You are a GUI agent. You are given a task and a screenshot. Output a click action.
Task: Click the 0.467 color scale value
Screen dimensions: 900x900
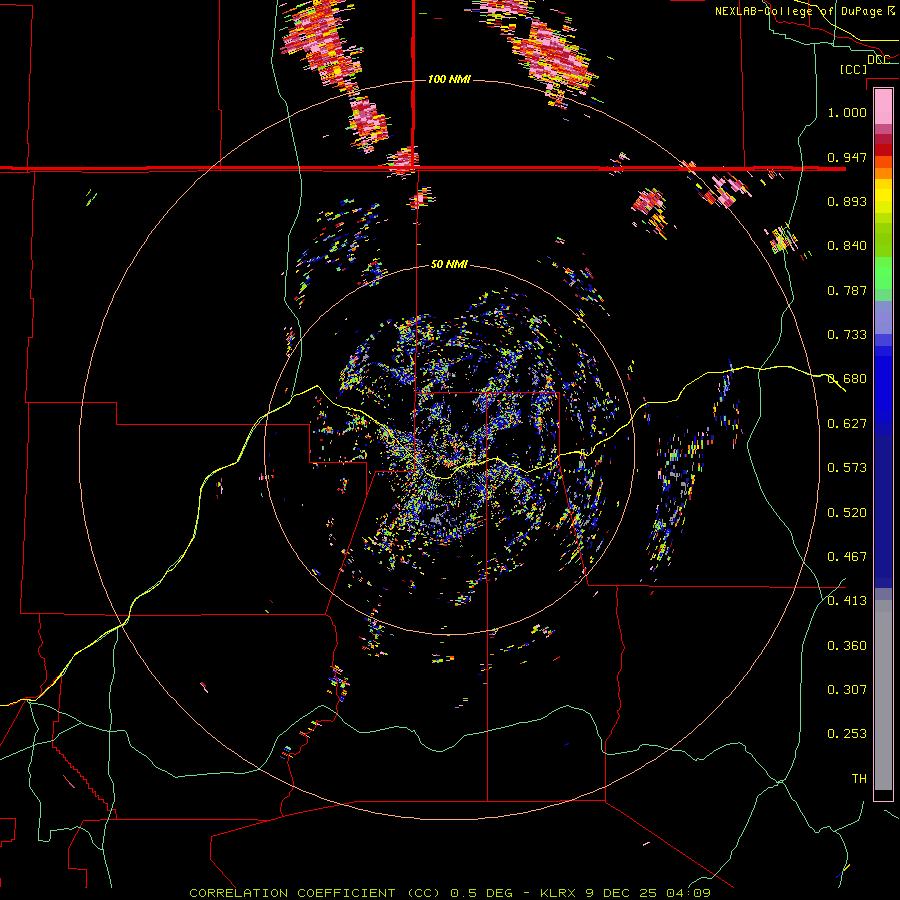[847, 557]
